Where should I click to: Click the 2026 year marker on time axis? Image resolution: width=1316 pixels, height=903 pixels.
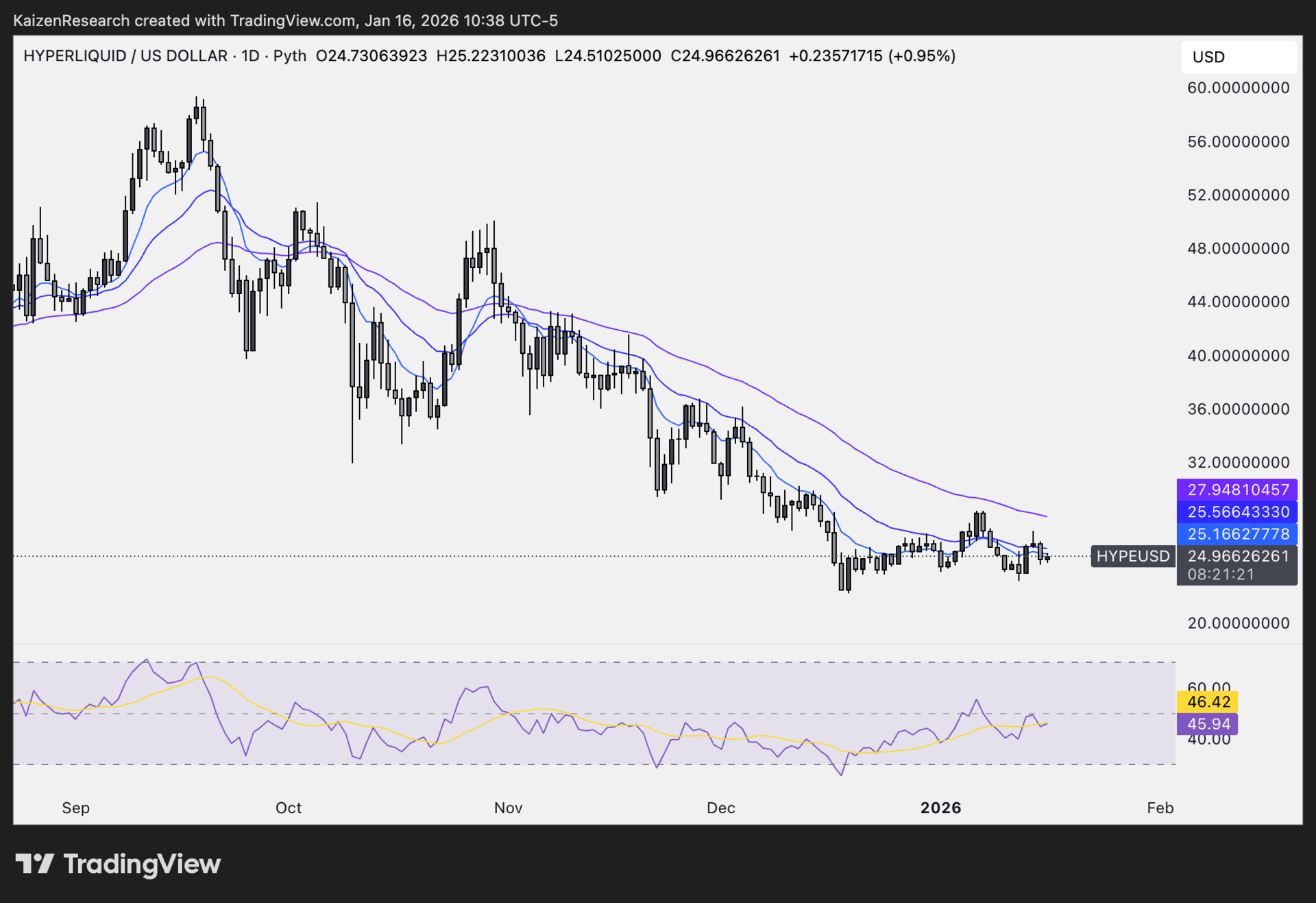940,808
